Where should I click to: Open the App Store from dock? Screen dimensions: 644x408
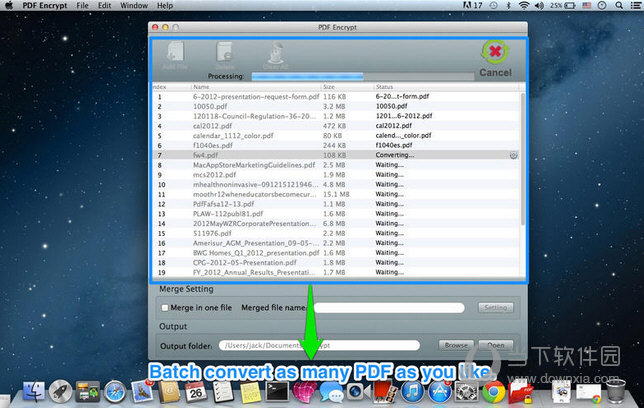439,391
